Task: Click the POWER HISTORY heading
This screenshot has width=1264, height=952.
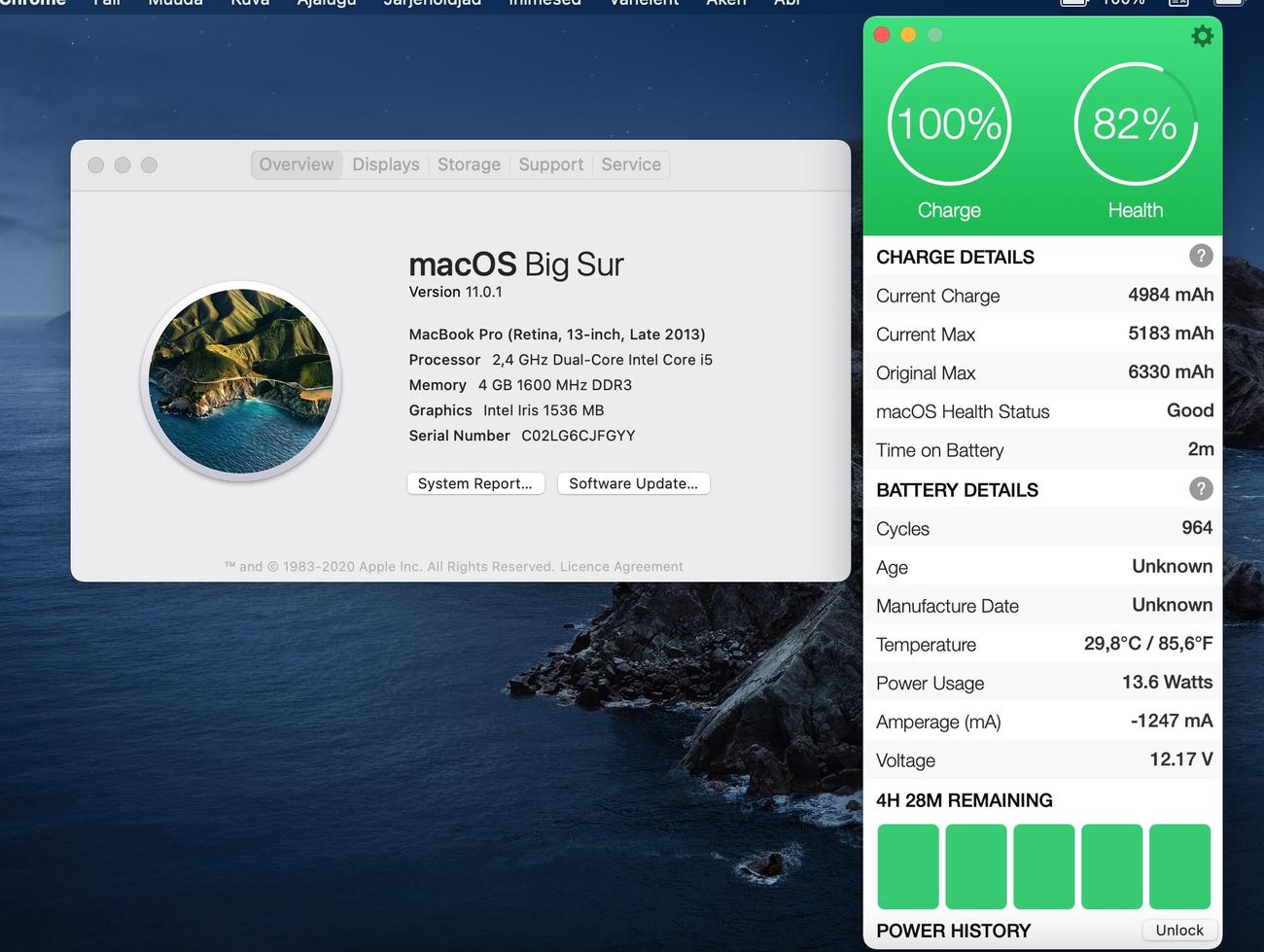Action: click(x=953, y=931)
